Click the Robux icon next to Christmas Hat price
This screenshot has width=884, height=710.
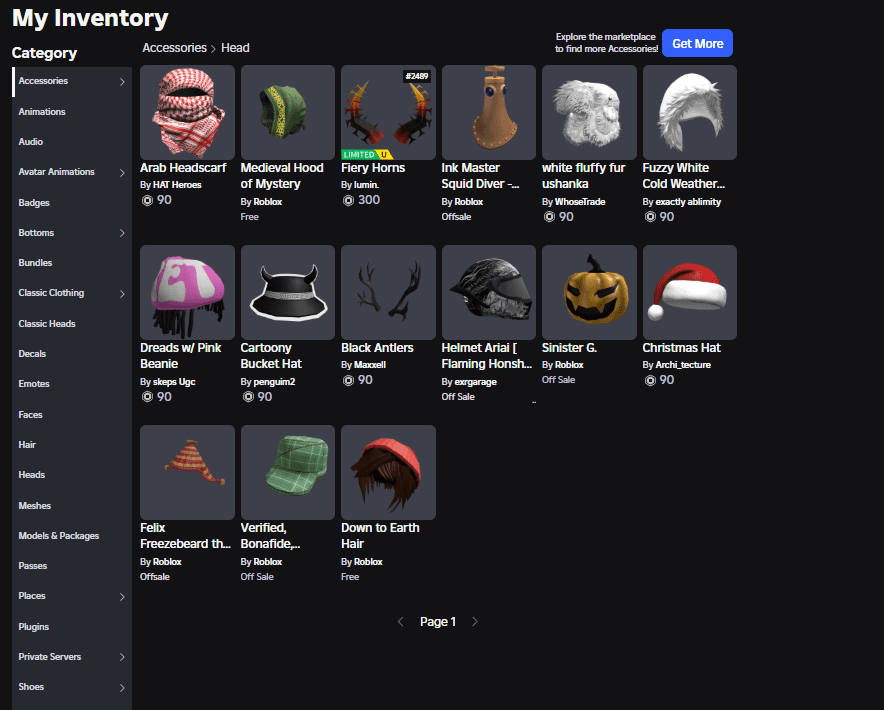pos(648,379)
